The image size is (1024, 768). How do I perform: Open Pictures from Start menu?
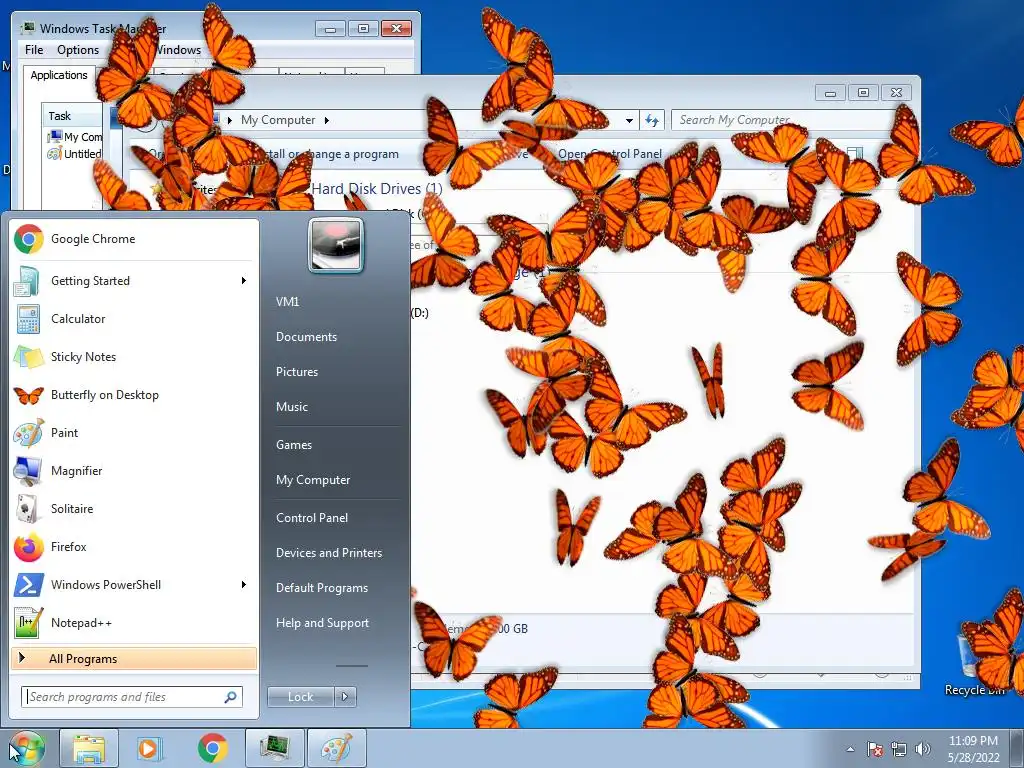[297, 372]
